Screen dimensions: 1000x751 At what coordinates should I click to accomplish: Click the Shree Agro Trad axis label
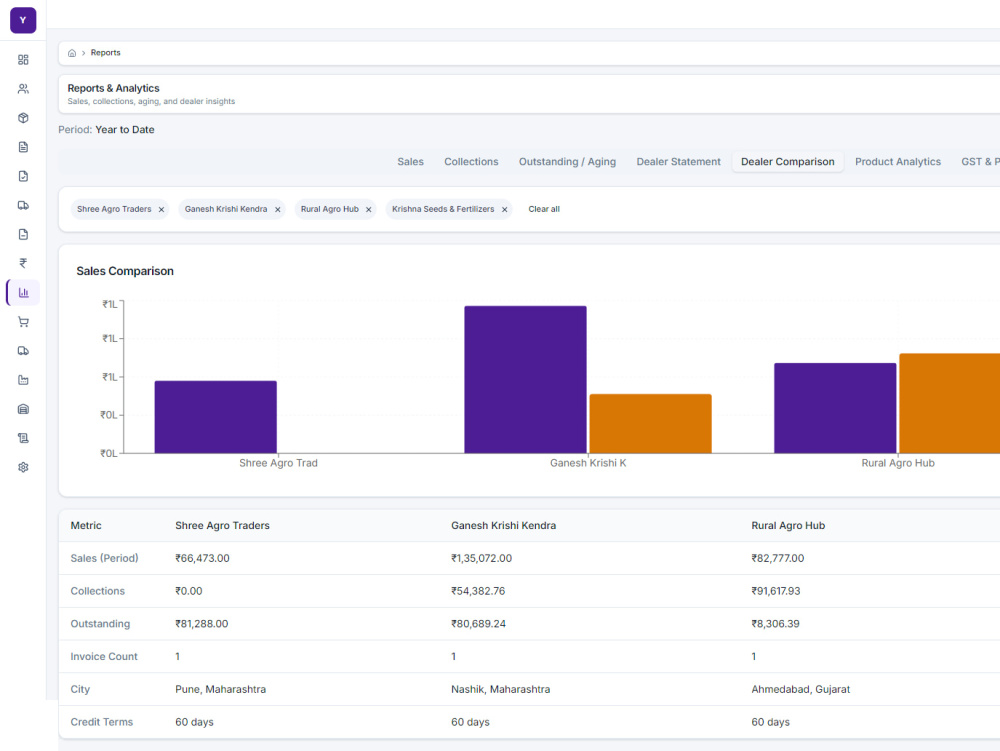(x=278, y=463)
